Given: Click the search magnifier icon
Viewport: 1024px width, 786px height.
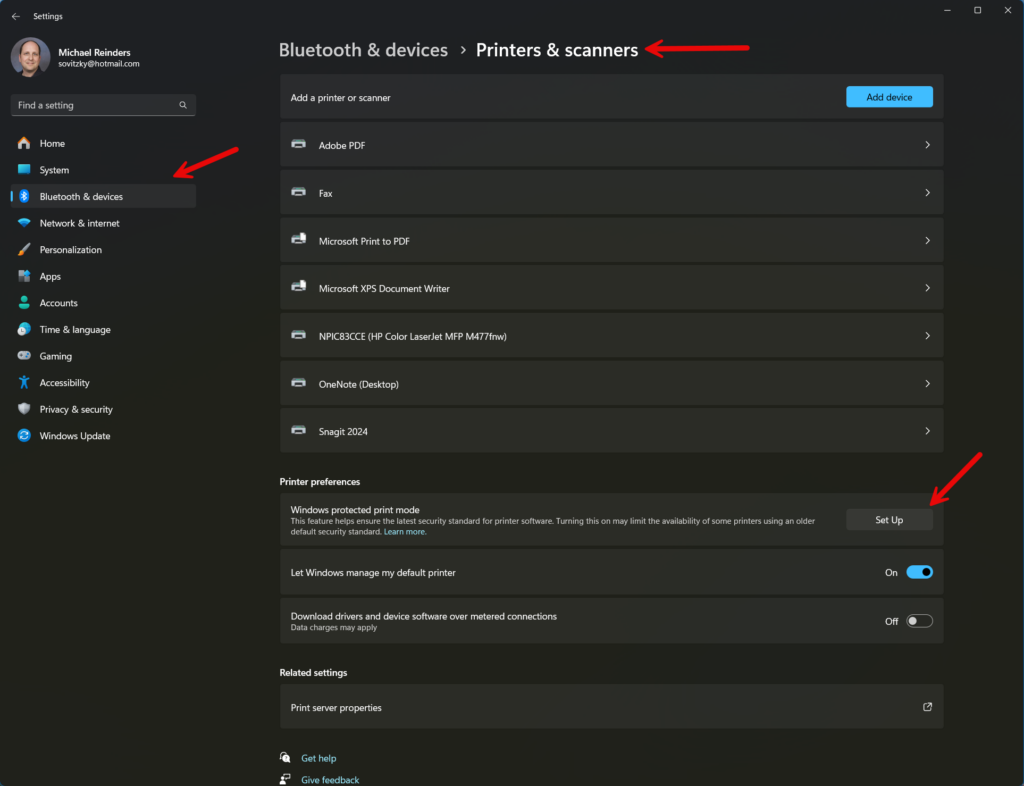Looking at the screenshot, I should (183, 105).
